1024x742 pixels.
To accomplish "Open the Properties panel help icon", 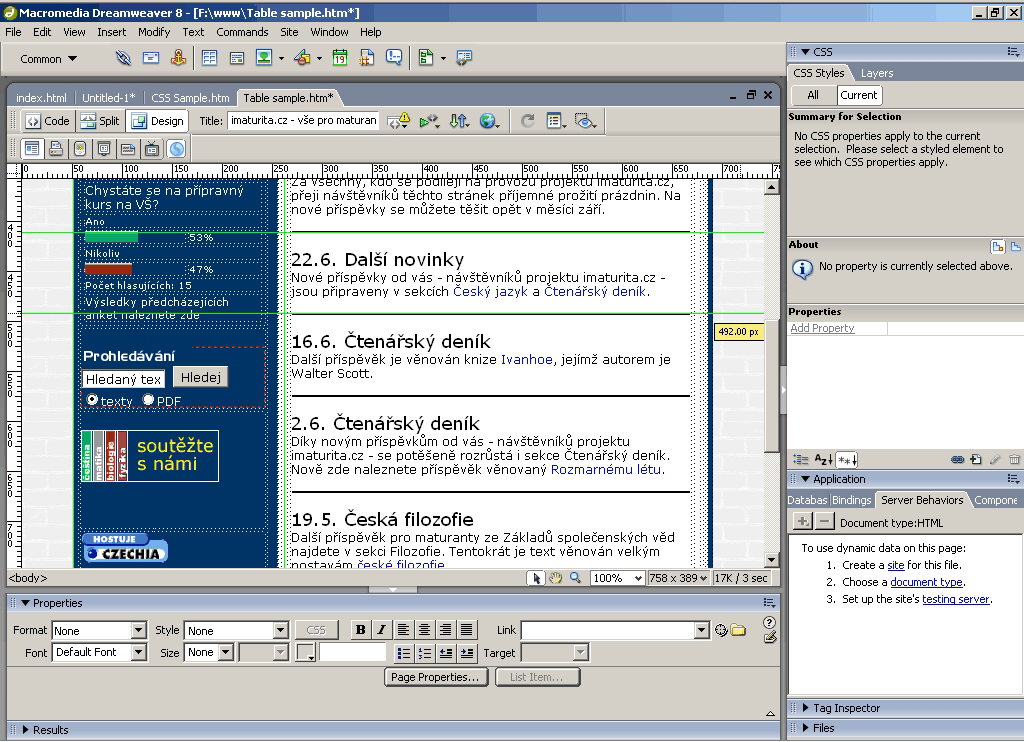I will click(769, 622).
